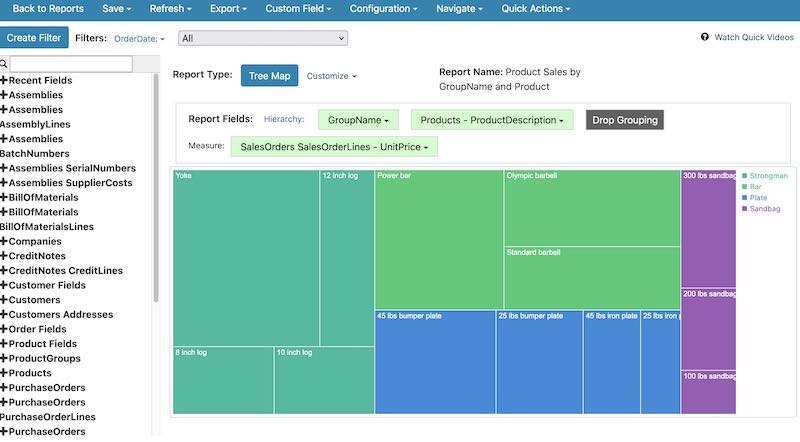Click the search magnifier icon in sidebar
800x442 pixels.
point(5,64)
